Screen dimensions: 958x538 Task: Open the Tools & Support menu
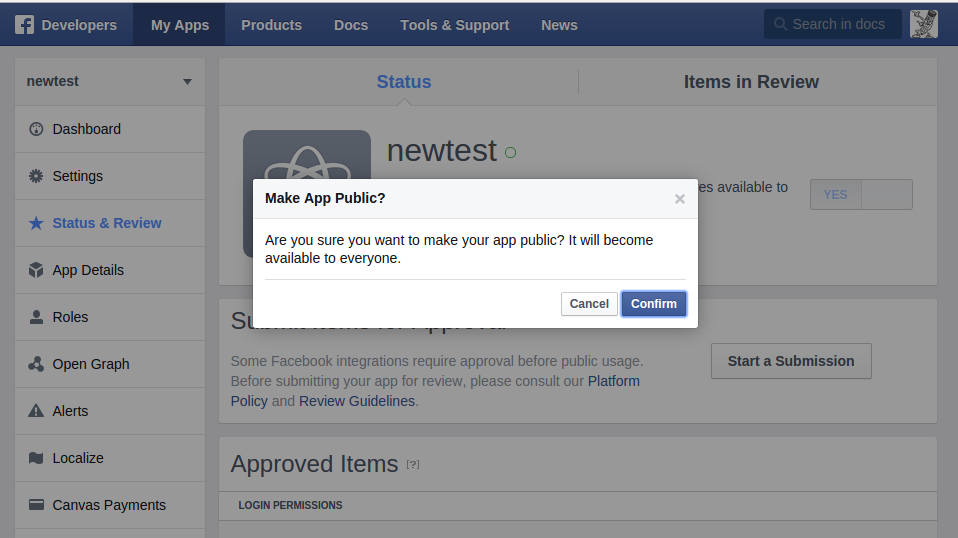[x=455, y=25]
